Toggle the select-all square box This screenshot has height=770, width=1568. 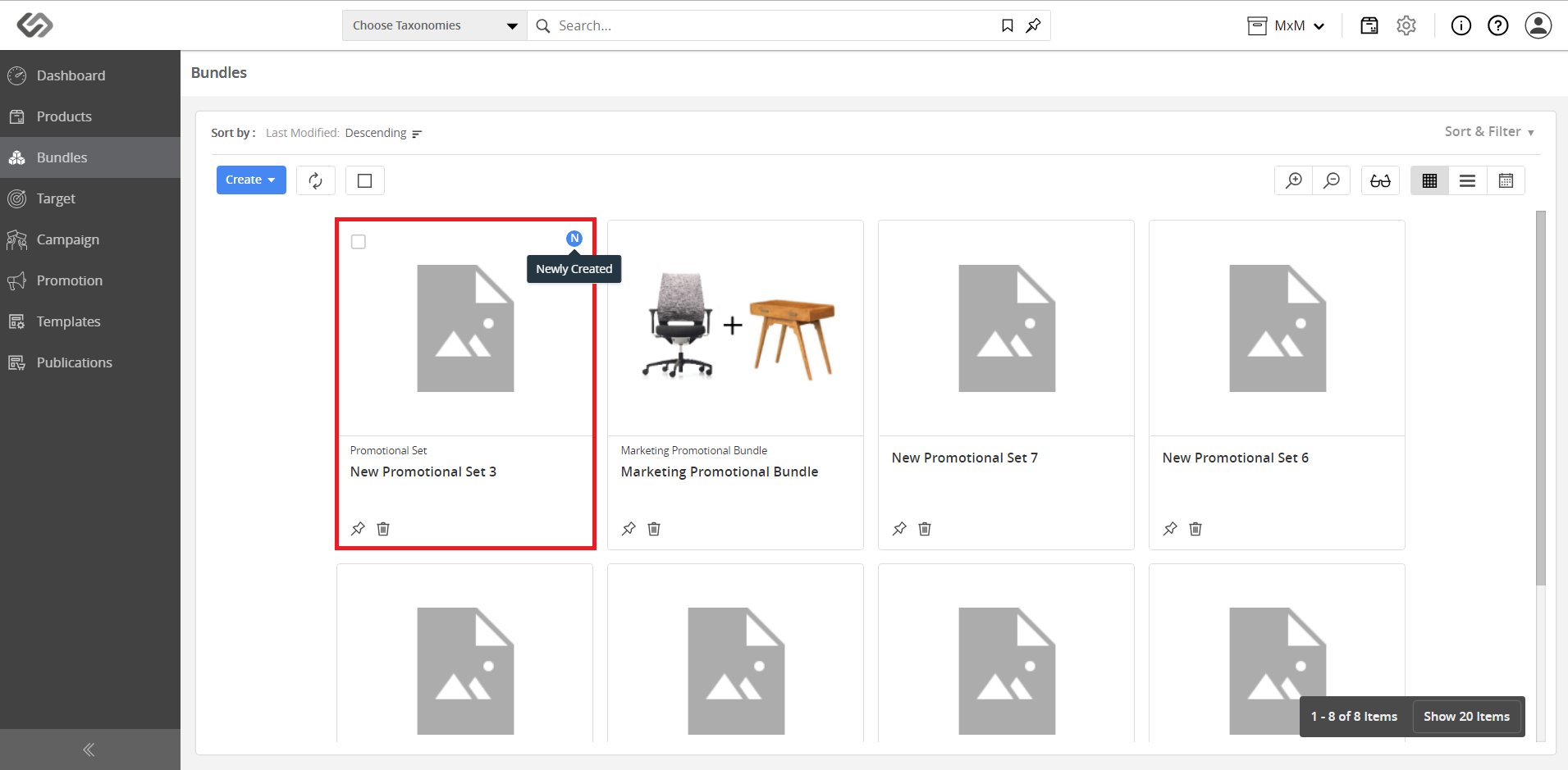[365, 180]
